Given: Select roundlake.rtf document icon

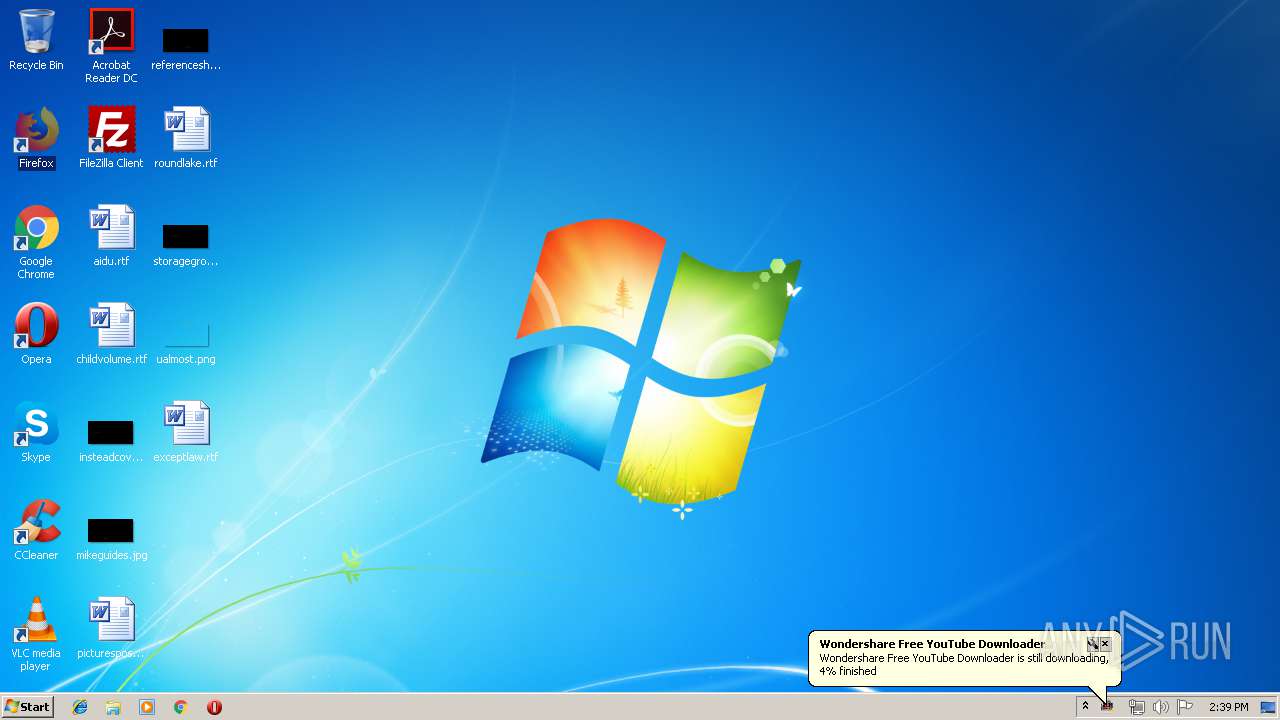Looking at the screenshot, I should click(x=186, y=138).
